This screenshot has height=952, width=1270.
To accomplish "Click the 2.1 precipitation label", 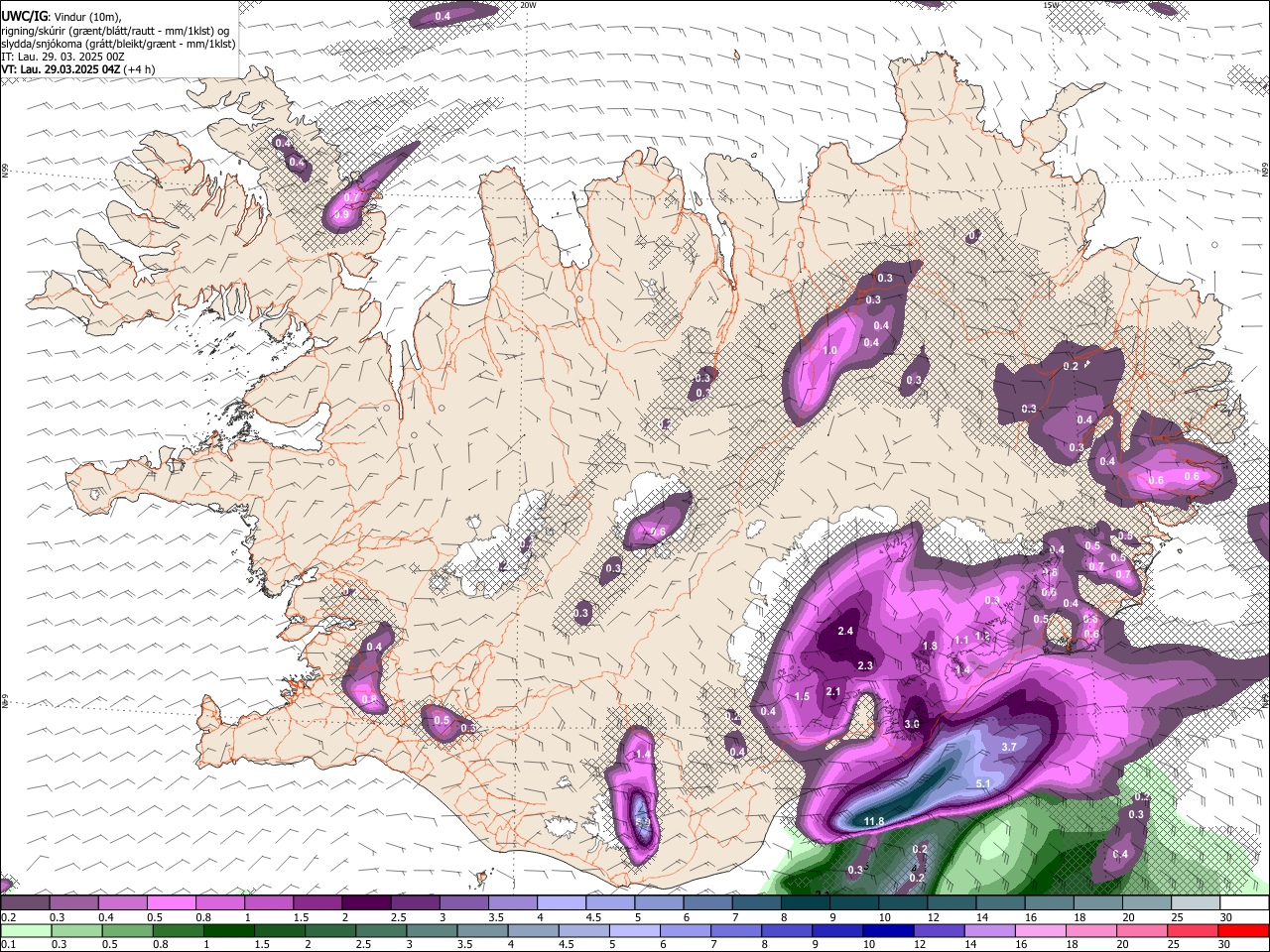I will 833,692.
